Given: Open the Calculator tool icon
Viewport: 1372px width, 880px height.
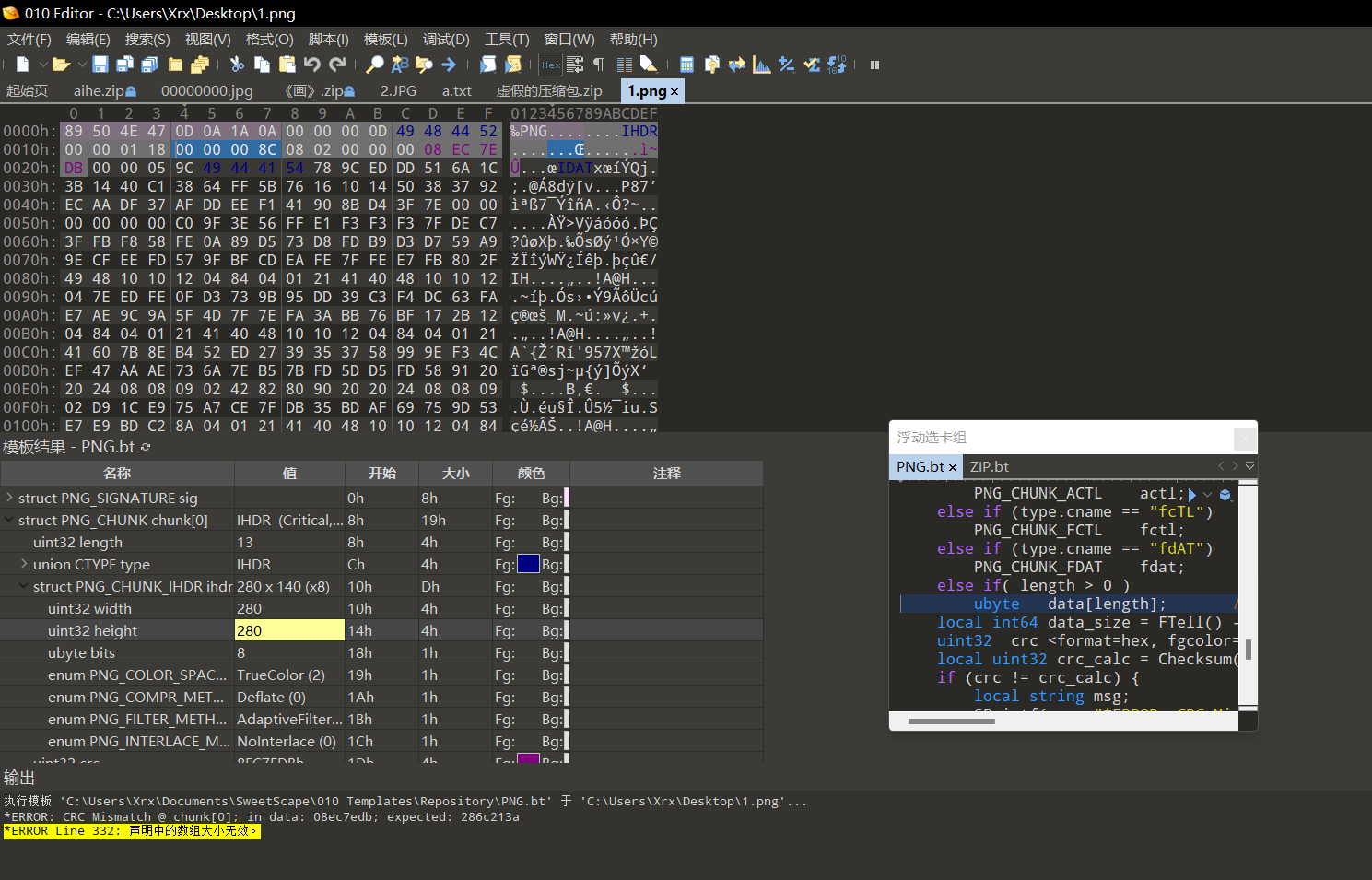Looking at the screenshot, I should click(686, 65).
